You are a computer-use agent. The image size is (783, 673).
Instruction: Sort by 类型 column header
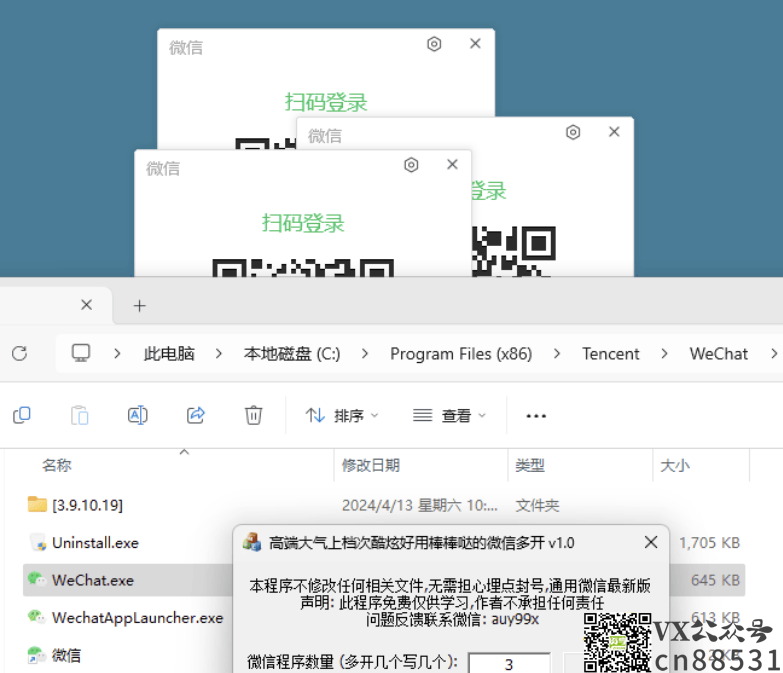click(530, 465)
